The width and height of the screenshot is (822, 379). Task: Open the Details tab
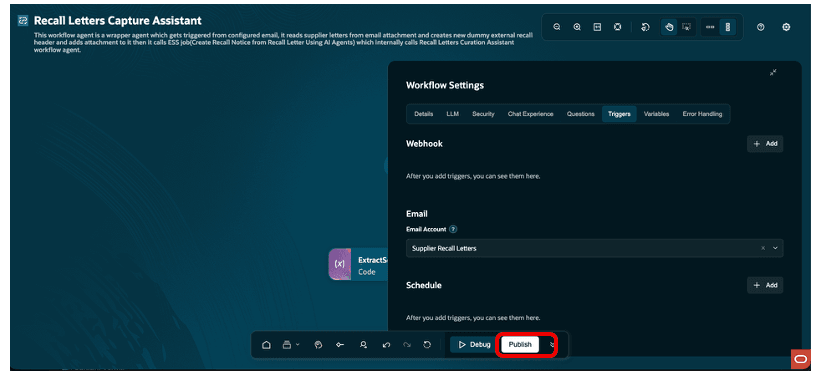pyautogui.click(x=424, y=114)
